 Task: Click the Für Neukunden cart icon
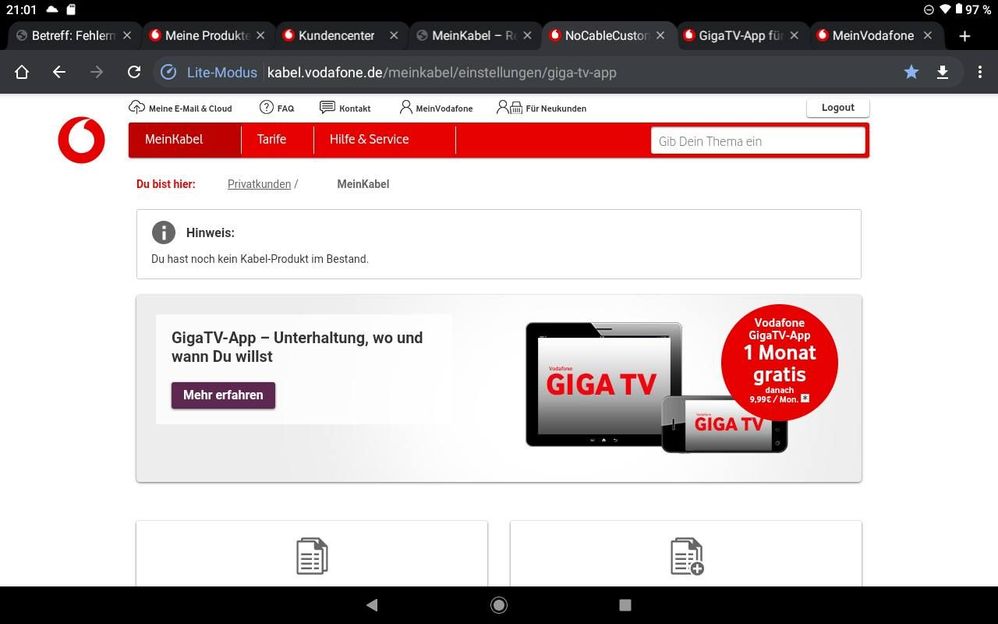point(510,107)
